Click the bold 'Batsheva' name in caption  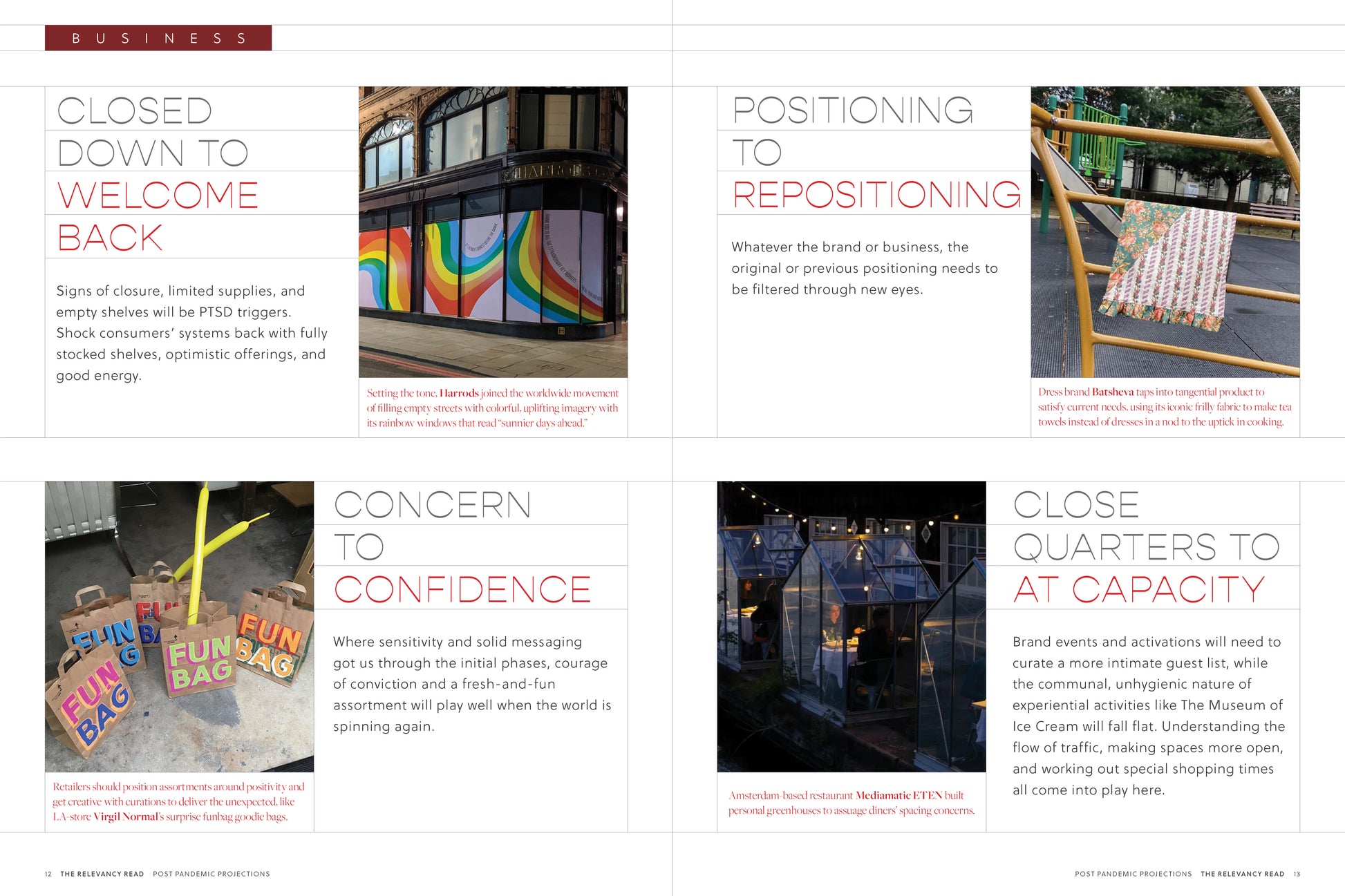pos(1113,392)
